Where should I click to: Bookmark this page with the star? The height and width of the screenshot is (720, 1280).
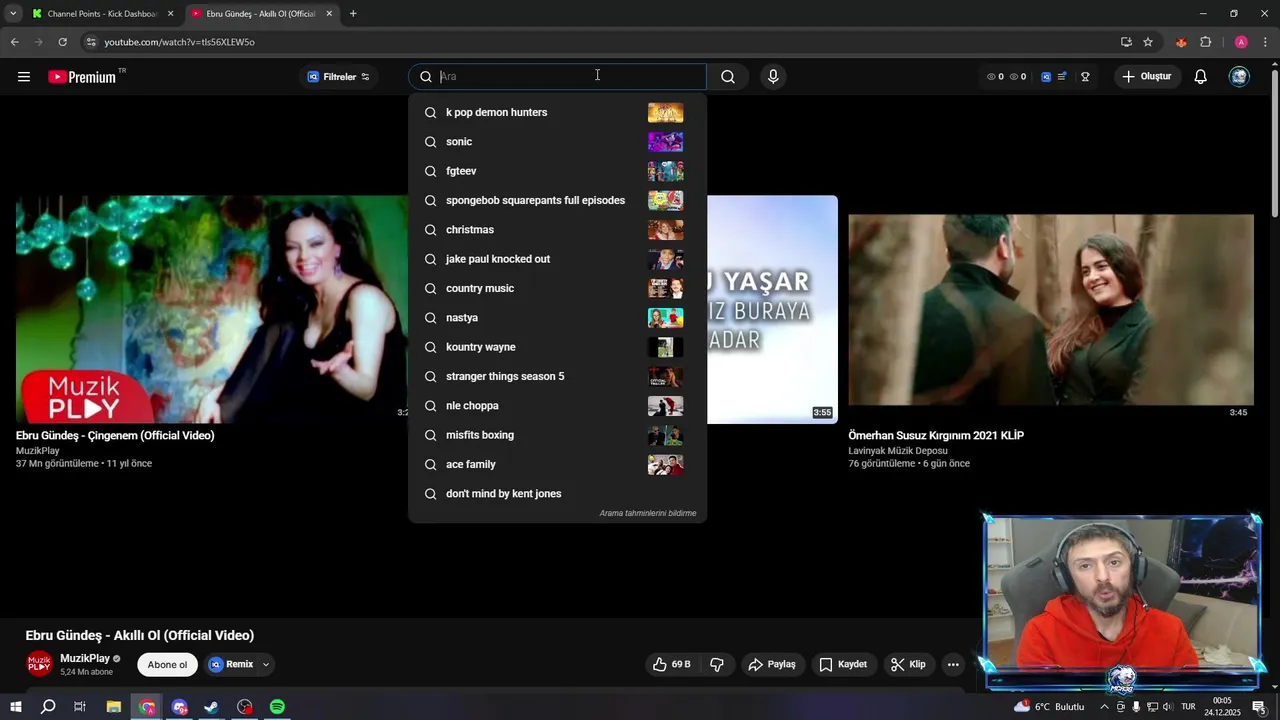point(1148,42)
